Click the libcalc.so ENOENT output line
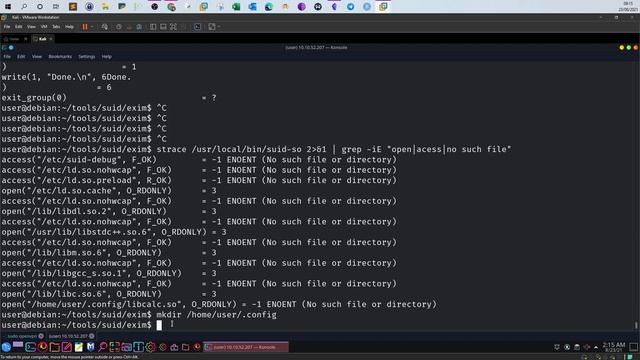This screenshot has height=360, width=640. (x=219, y=304)
